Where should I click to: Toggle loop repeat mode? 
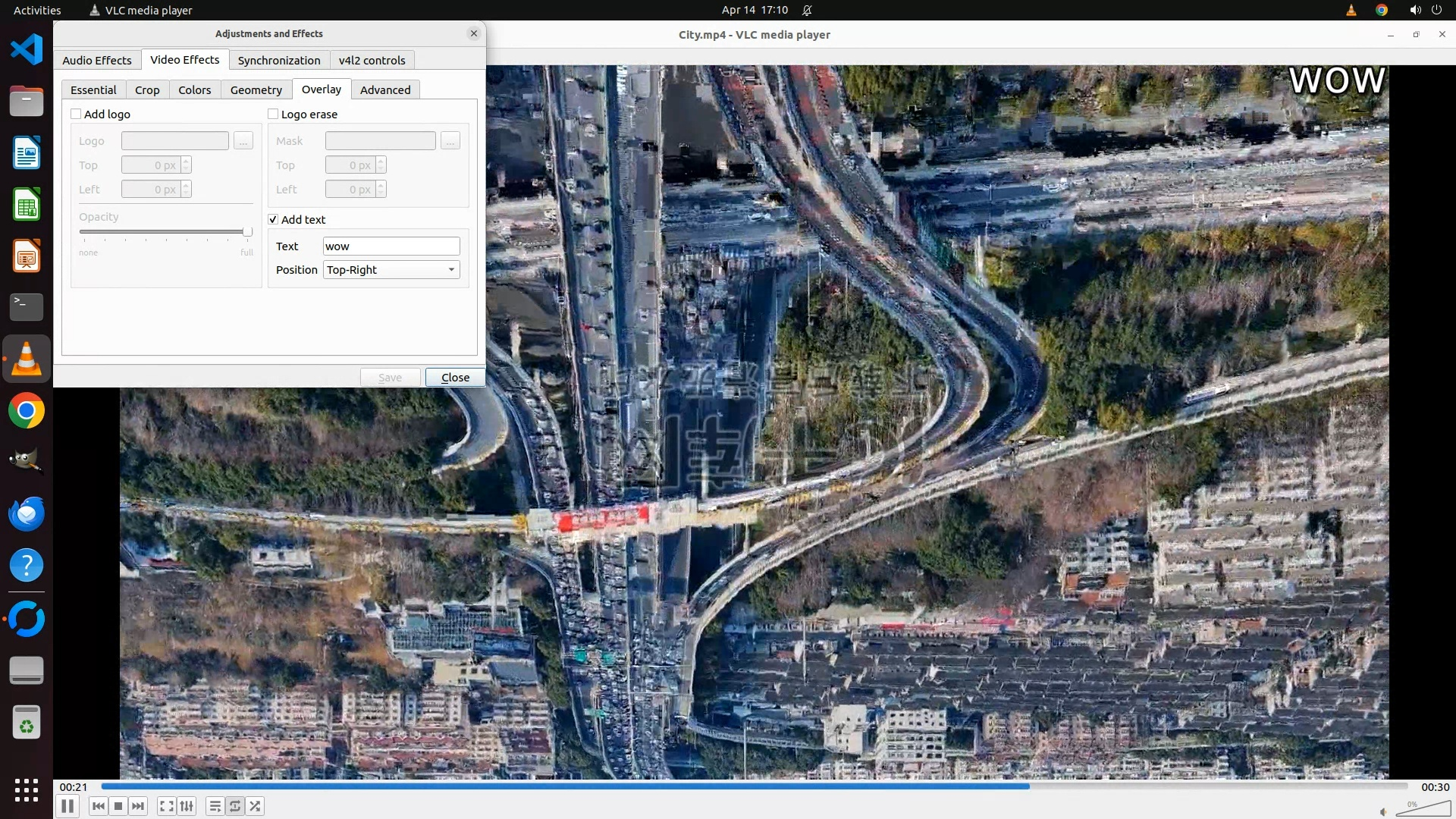(x=235, y=806)
